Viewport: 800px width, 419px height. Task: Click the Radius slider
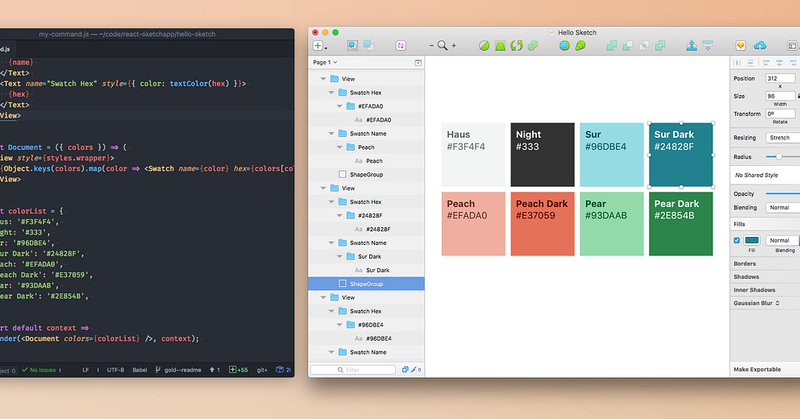point(782,157)
